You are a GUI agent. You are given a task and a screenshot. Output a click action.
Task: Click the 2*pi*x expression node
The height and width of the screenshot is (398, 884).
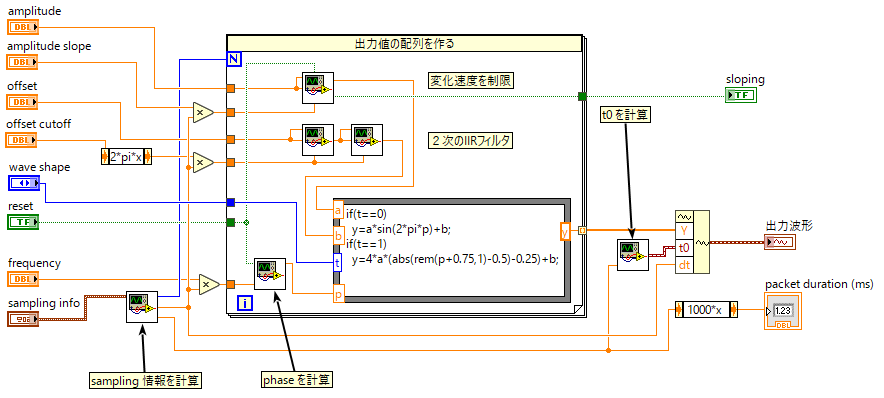pos(127,156)
